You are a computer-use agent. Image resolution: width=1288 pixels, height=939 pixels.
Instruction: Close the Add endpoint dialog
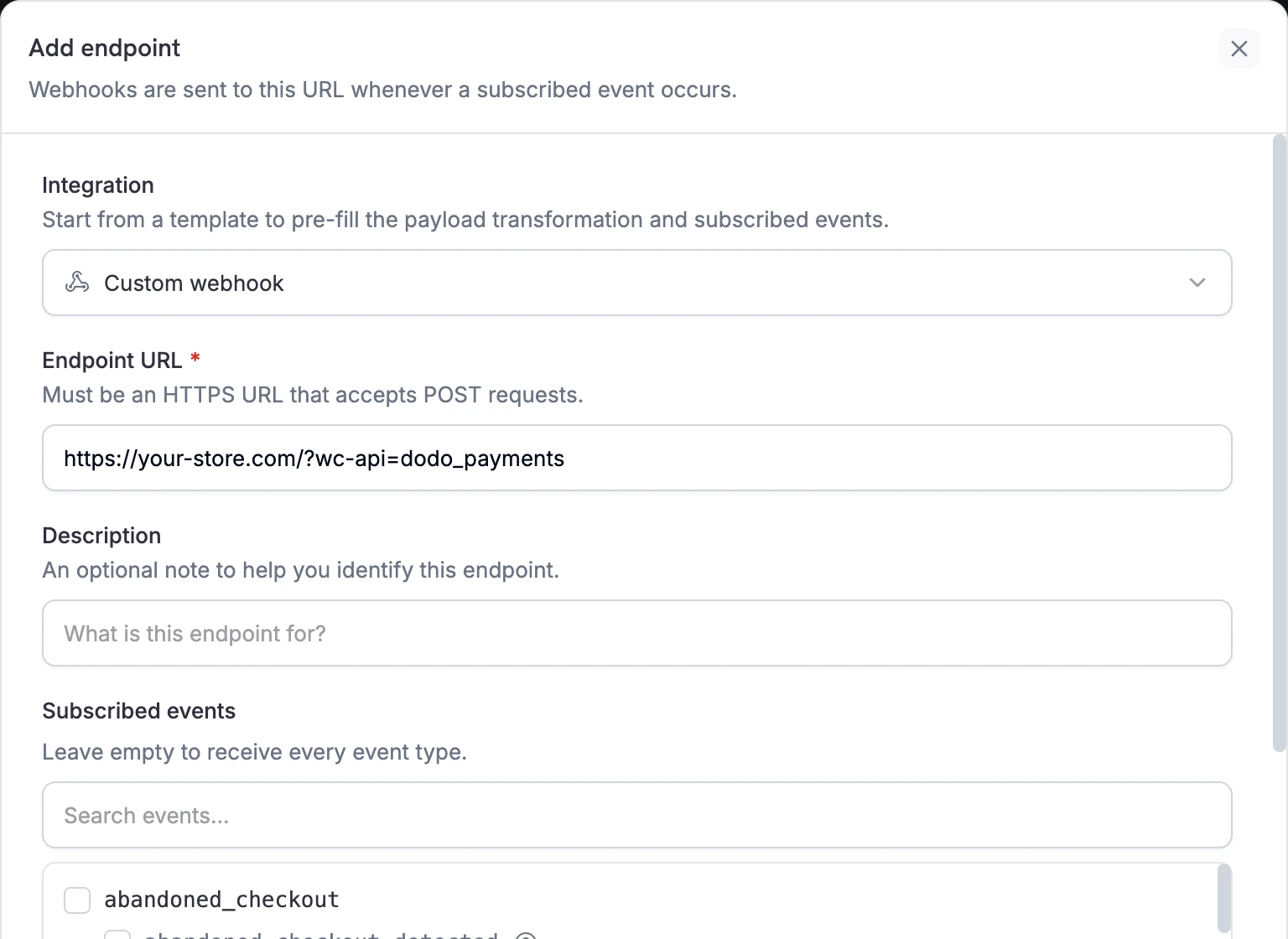coord(1239,49)
